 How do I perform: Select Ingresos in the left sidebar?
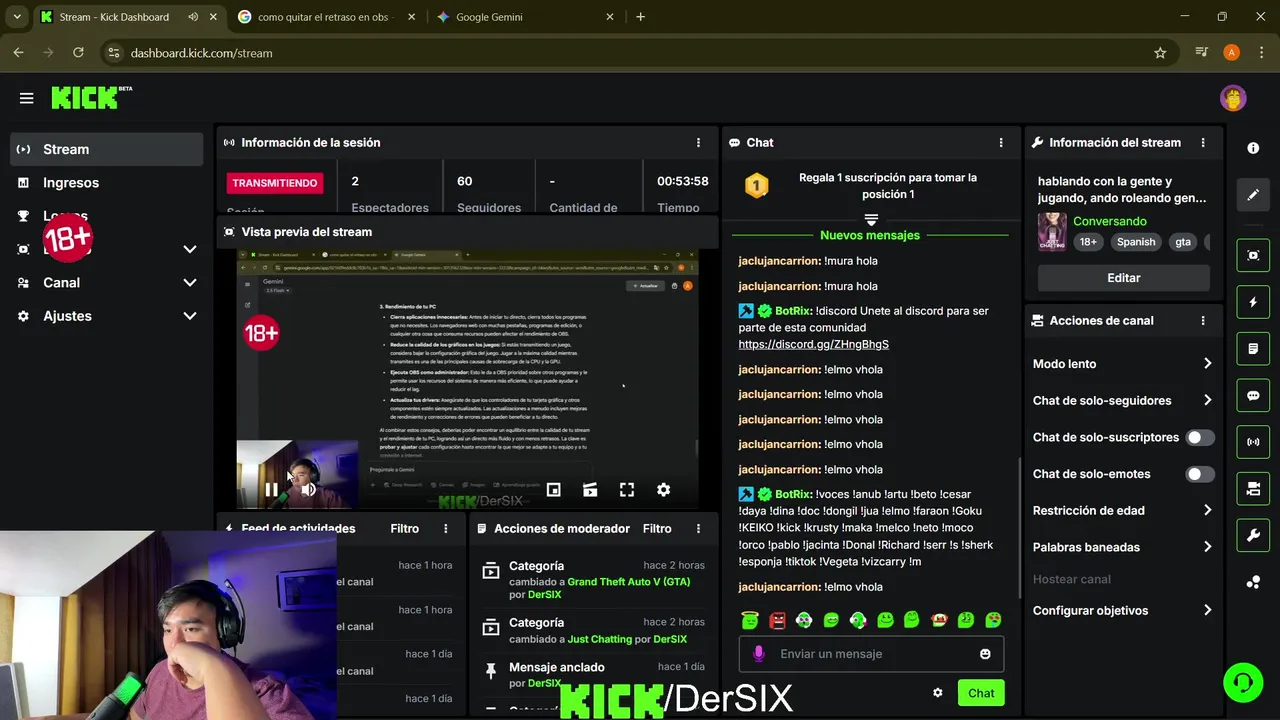click(107, 183)
